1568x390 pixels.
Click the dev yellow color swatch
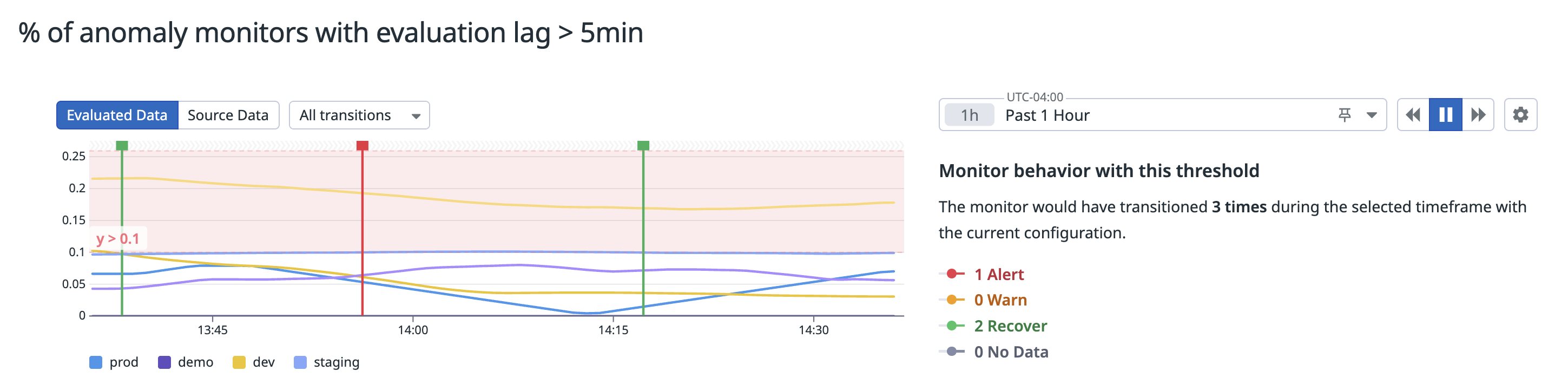239,362
